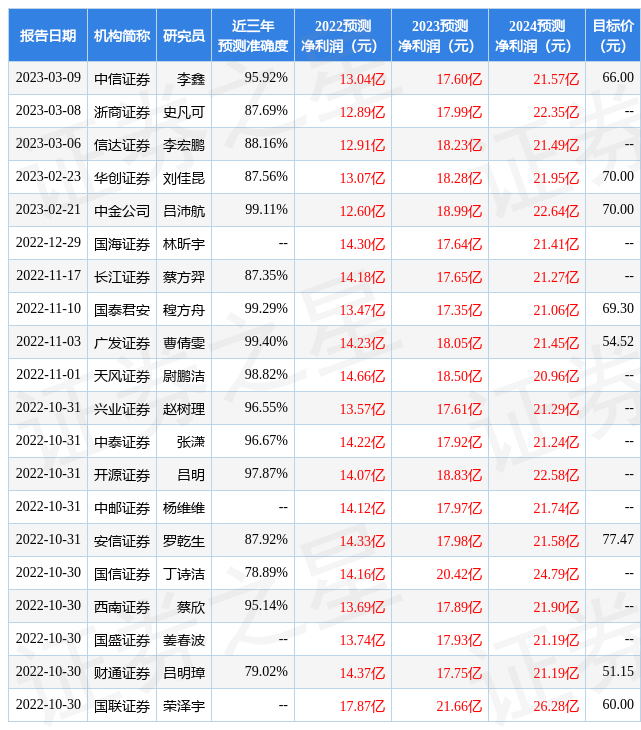Select the 国联证券 institution cell
Image resolution: width=641 pixels, height=730 pixels.
[x=122, y=706]
